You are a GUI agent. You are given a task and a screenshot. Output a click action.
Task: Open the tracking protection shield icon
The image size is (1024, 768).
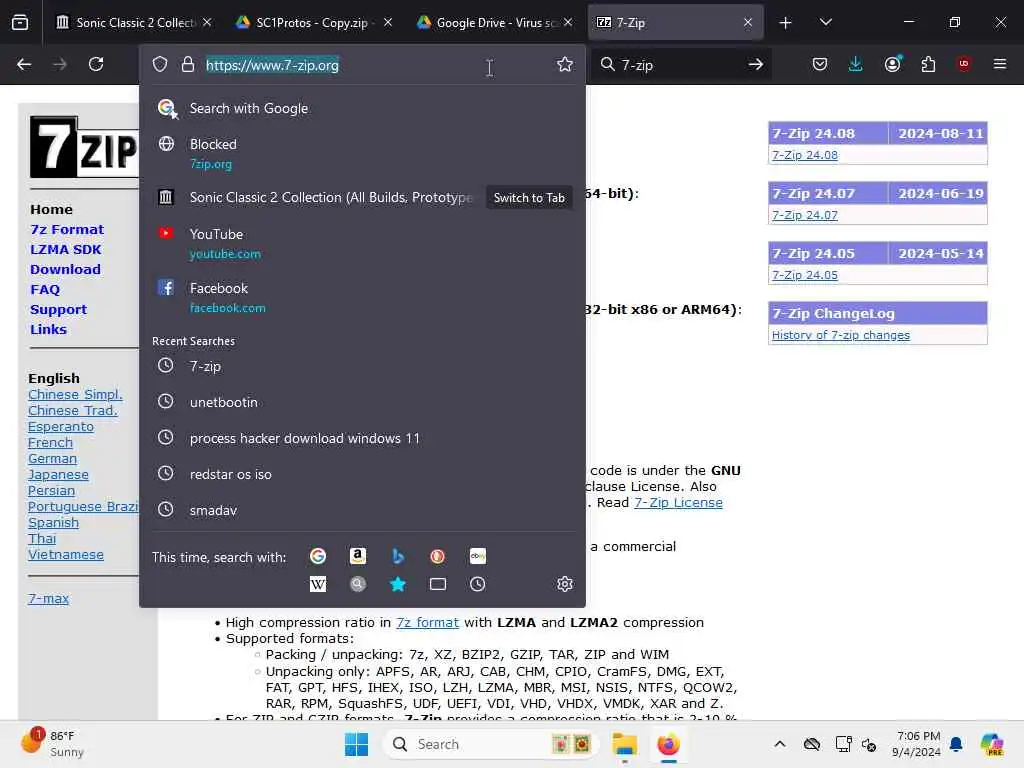tap(160, 64)
